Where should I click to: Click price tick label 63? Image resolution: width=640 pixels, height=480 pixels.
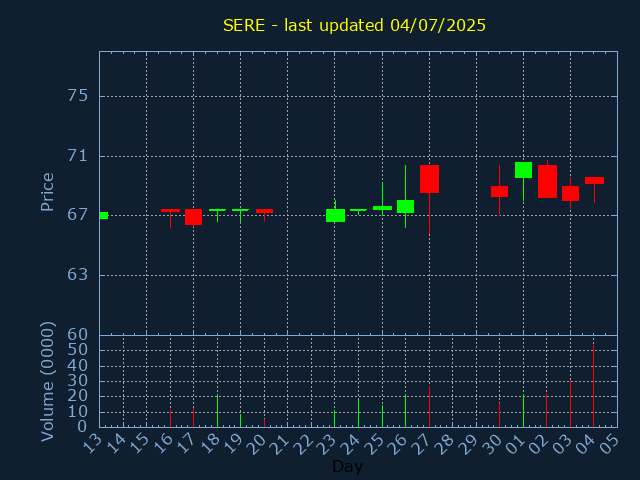(x=78, y=275)
